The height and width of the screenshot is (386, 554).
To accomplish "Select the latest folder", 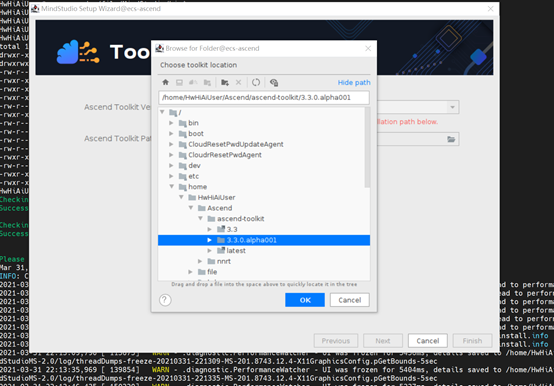I will [x=231, y=250].
